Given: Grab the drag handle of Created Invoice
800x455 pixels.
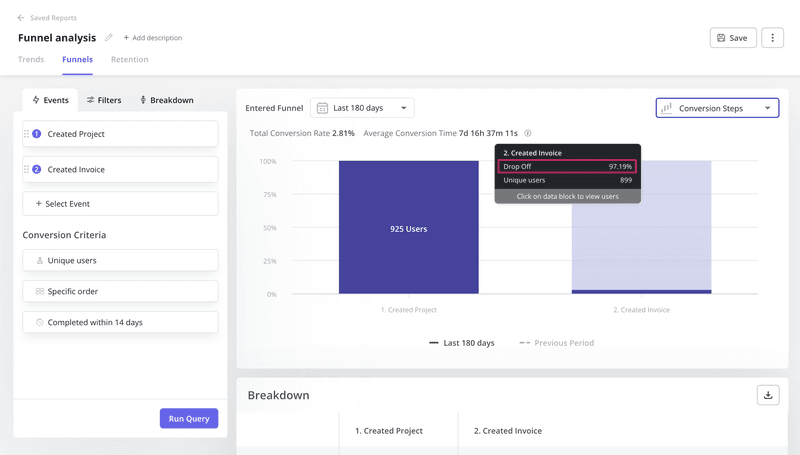Looking at the screenshot, I should [26, 170].
